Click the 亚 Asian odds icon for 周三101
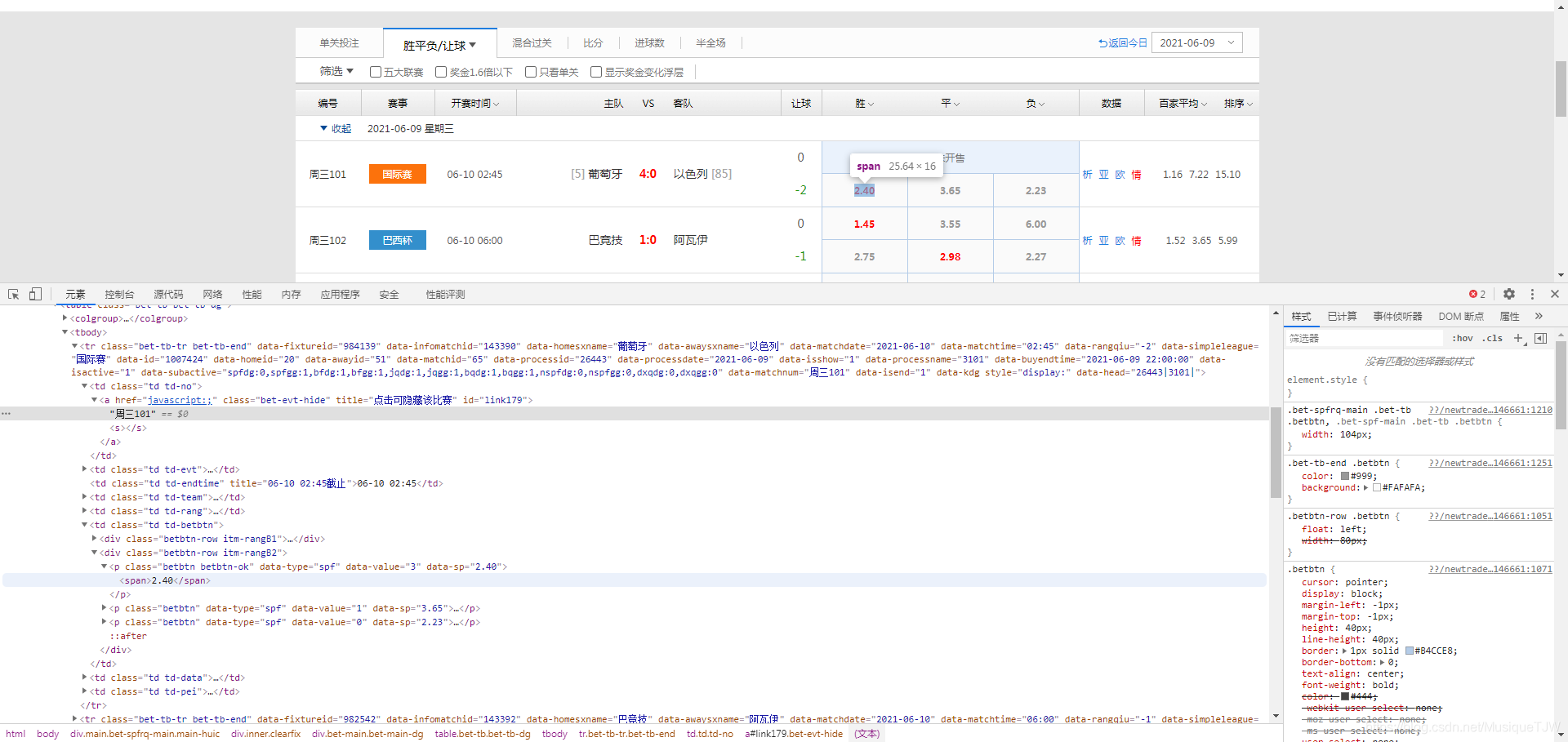Image resolution: width=1568 pixels, height=742 pixels. click(x=1103, y=175)
